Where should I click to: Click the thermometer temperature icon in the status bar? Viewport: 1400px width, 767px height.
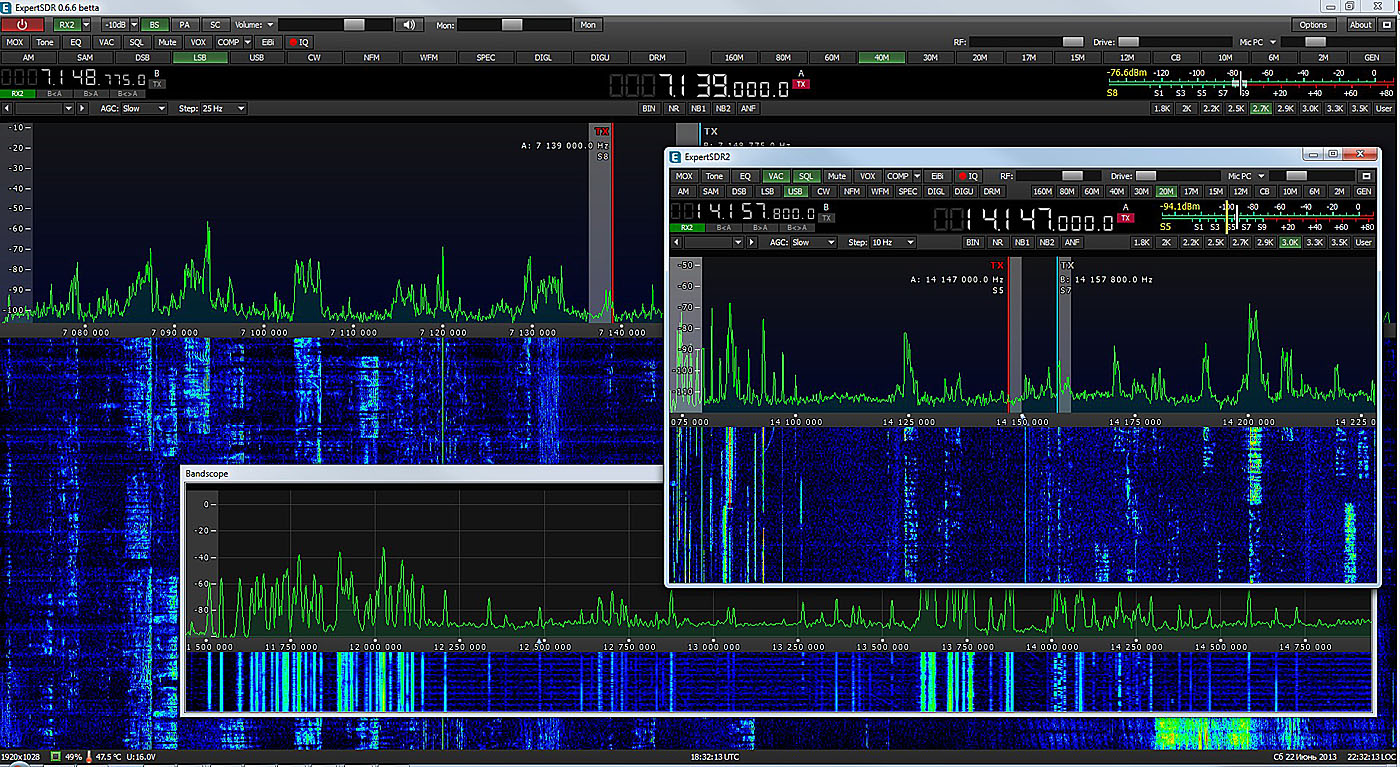click(89, 756)
